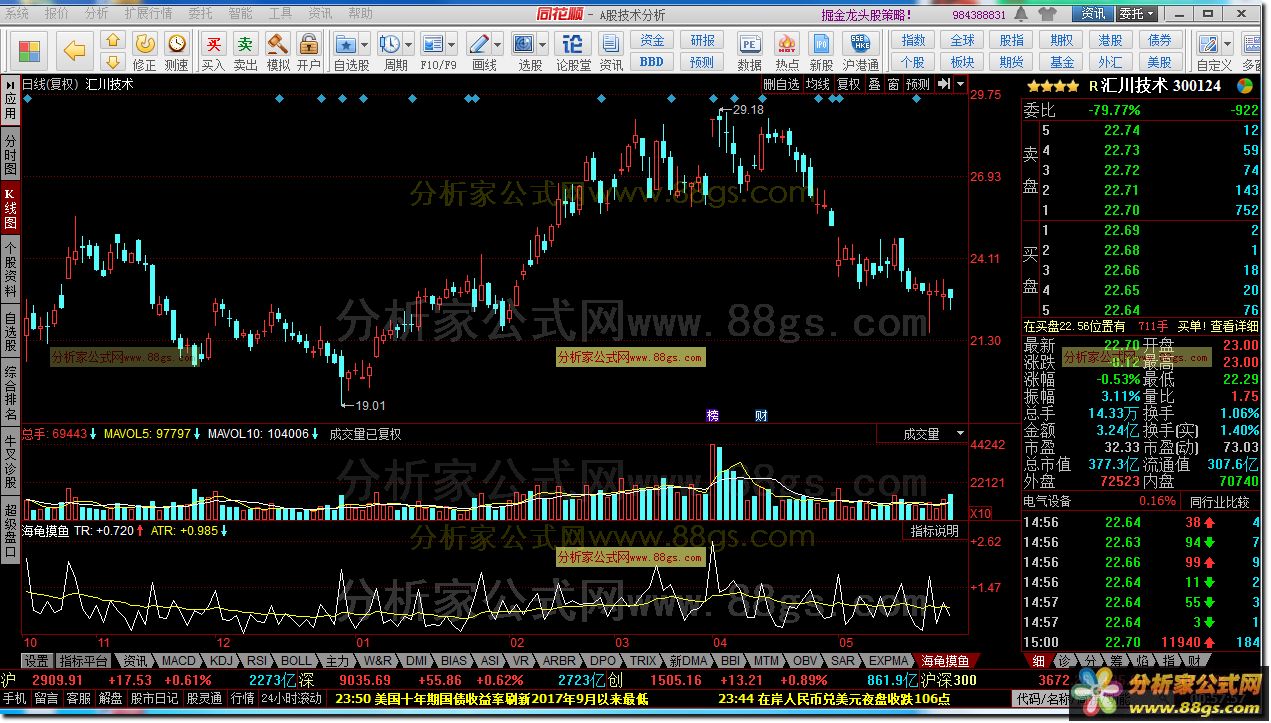This screenshot has height=723, width=1271.
Task: Run the 测速 speed test
Action: [177, 51]
